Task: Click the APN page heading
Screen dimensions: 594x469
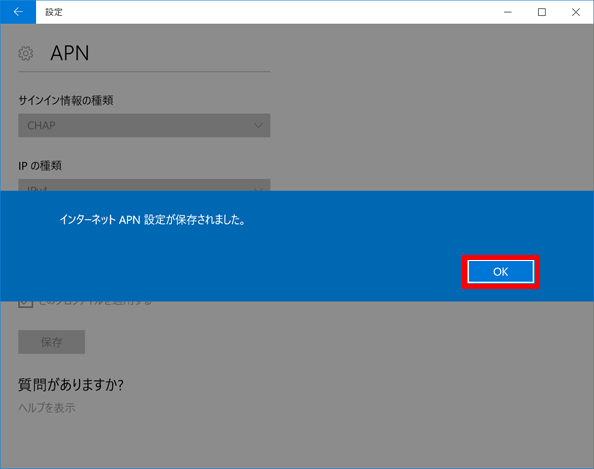Action: (70, 53)
